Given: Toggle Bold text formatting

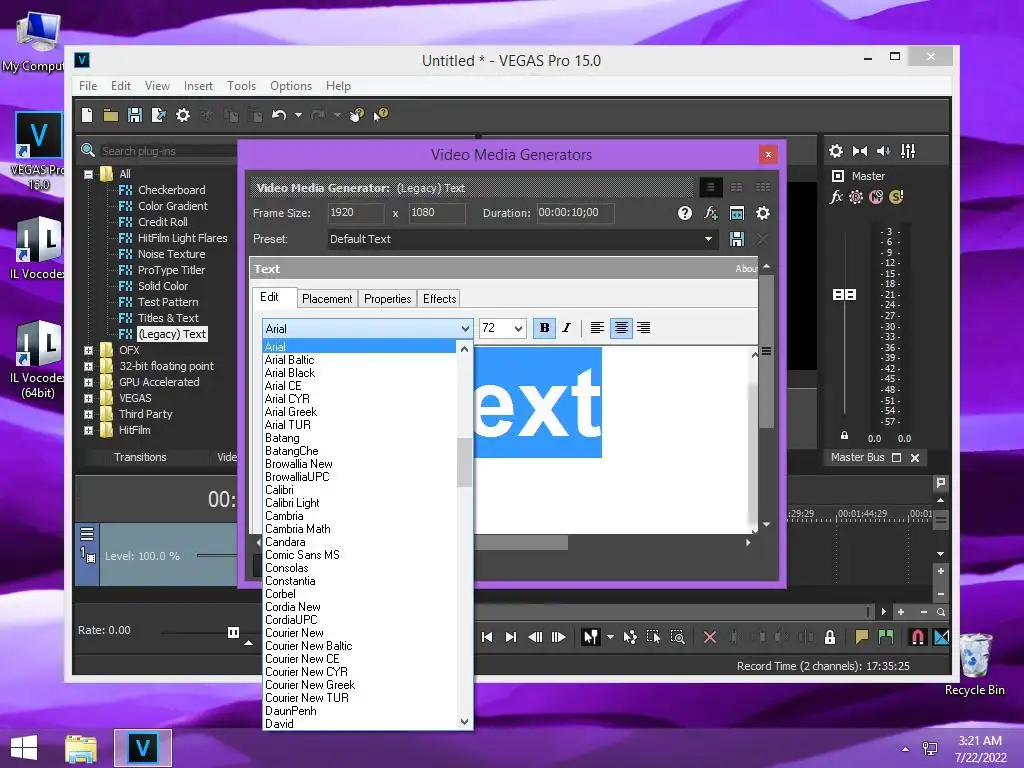Looking at the screenshot, I should (544, 328).
